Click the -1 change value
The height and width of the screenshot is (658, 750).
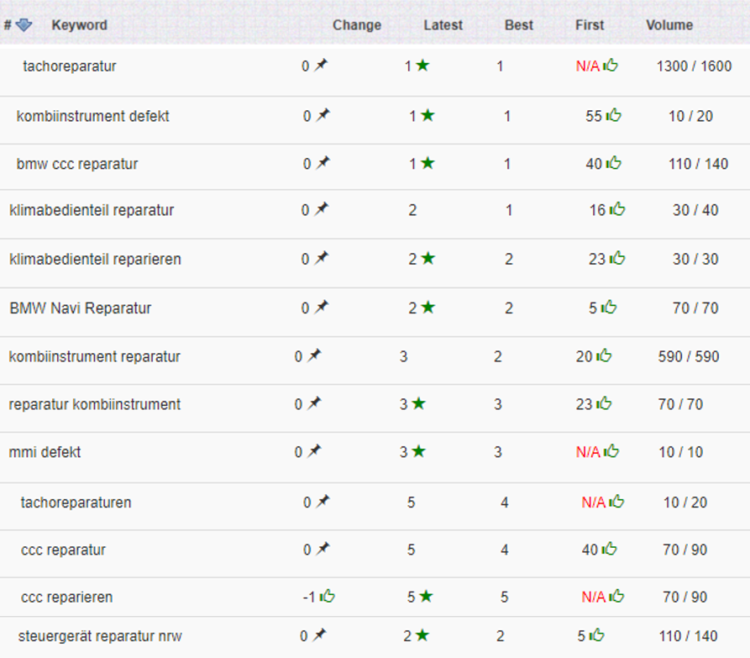(309, 597)
